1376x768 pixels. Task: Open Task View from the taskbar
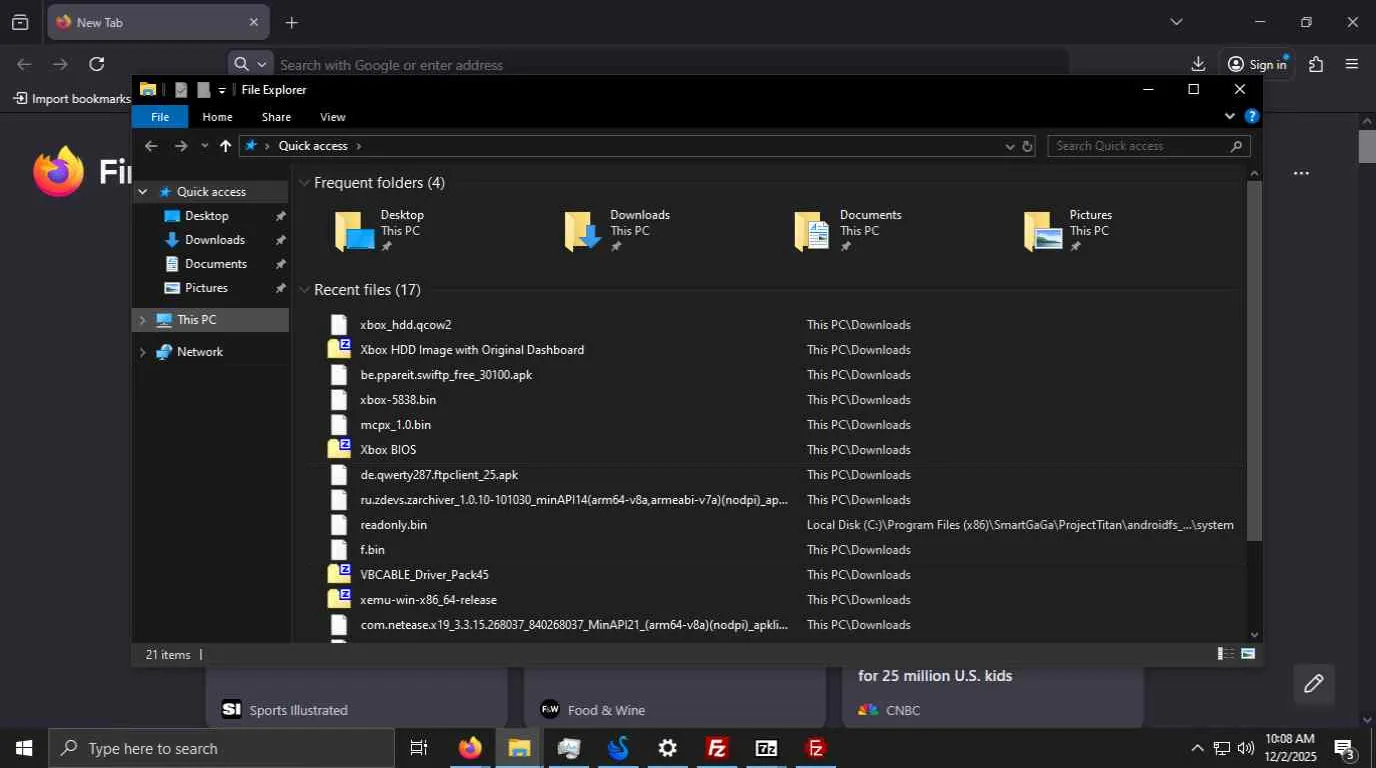pyautogui.click(x=419, y=748)
